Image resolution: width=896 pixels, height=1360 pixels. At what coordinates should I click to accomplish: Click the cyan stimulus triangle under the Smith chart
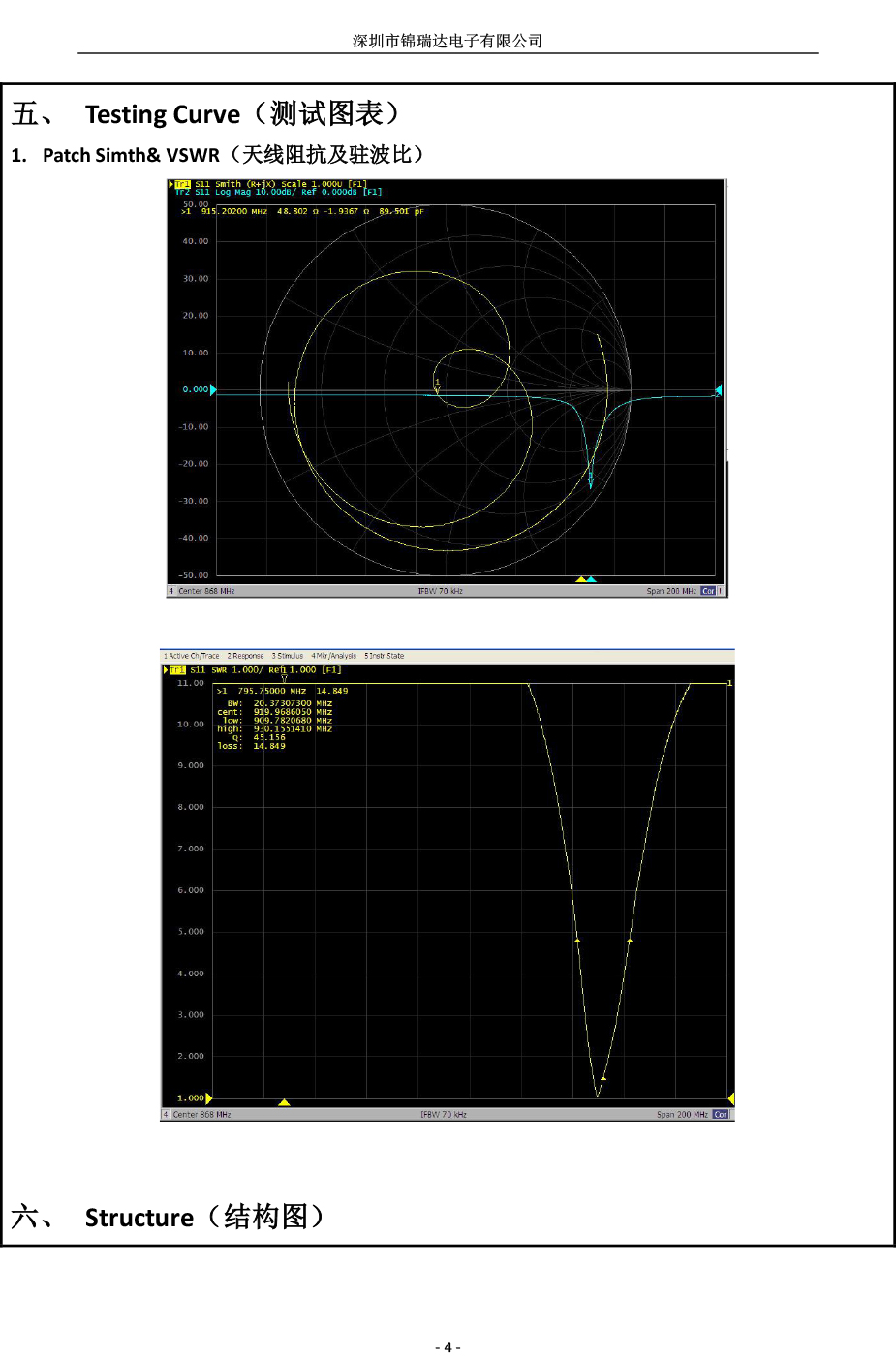(591, 579)
